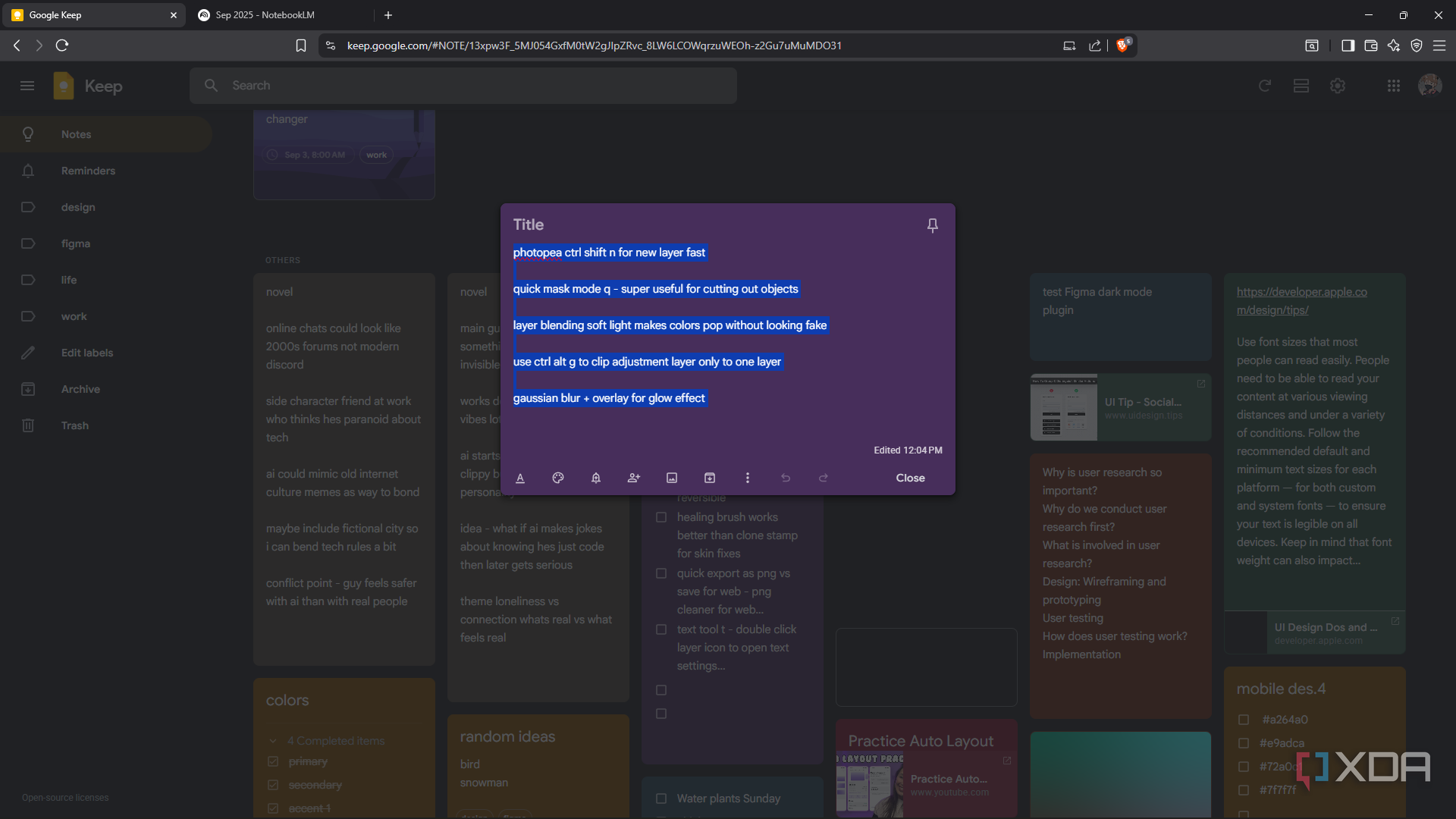The width and height of the screenshot is (1456, 819).
Task: Add a collaborator to the note
Action: [634, 478]
